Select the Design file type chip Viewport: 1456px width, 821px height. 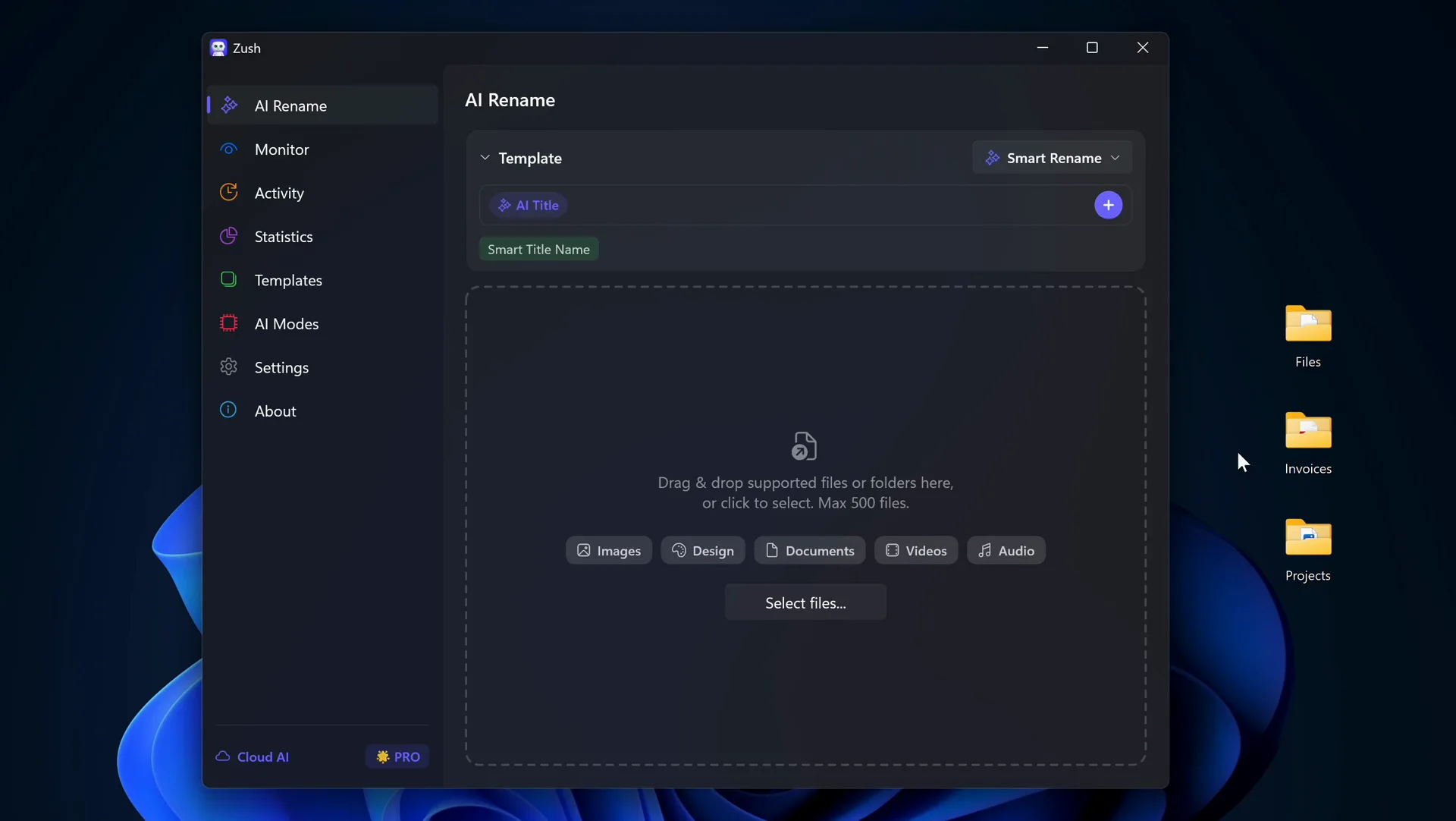(x=703, y=550)
